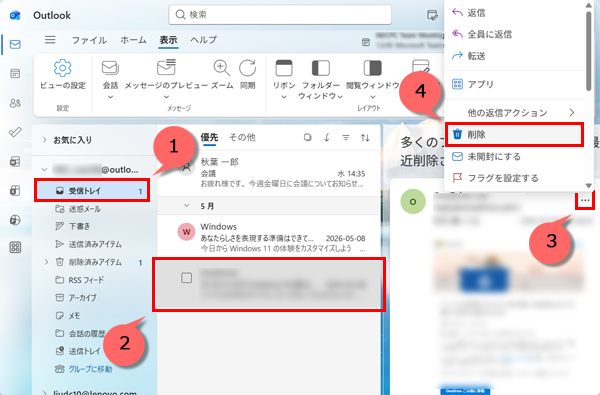Click the sort arrows icon in message list
This screenshot has height=395, width=600.
coord(365,137)
